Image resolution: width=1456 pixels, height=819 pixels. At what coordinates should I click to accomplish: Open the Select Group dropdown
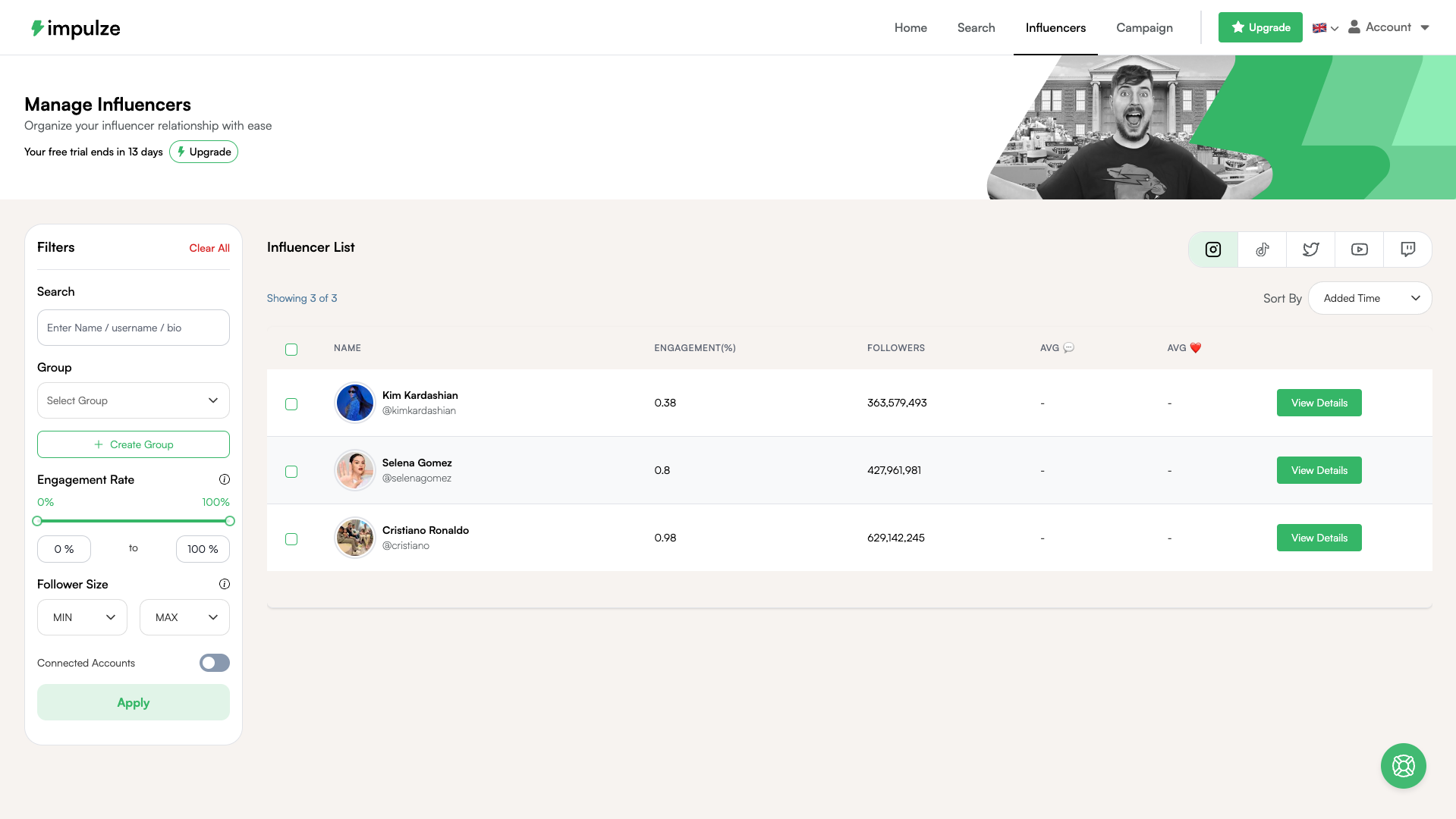[133, 400]
